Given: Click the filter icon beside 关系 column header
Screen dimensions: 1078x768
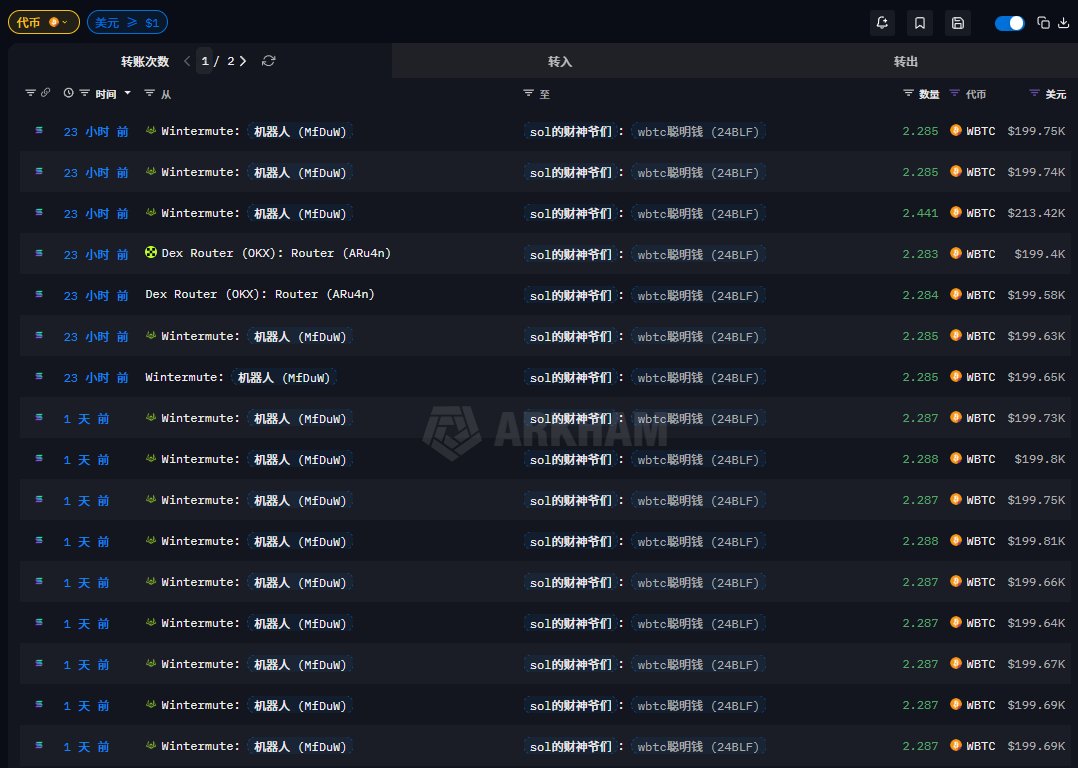Looking at the screenshot, I should (x=1033, y=93).
